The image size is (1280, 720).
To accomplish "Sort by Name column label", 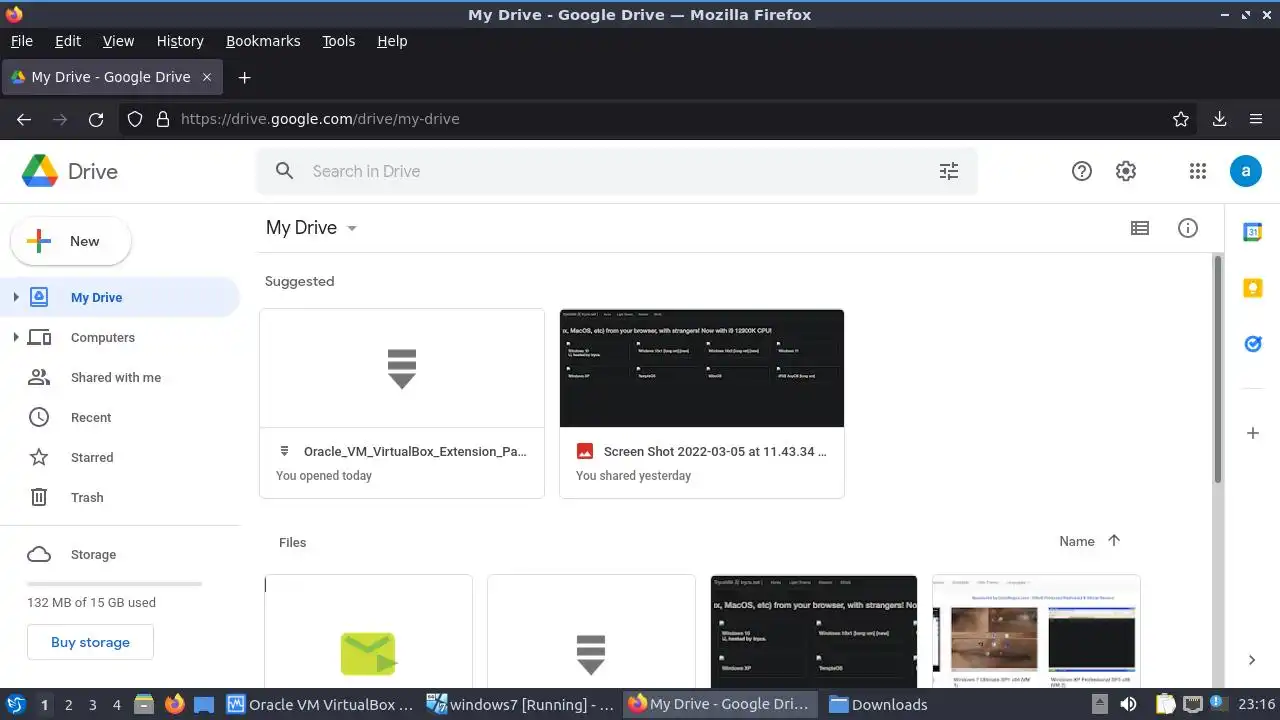I will pos(1077,541).
